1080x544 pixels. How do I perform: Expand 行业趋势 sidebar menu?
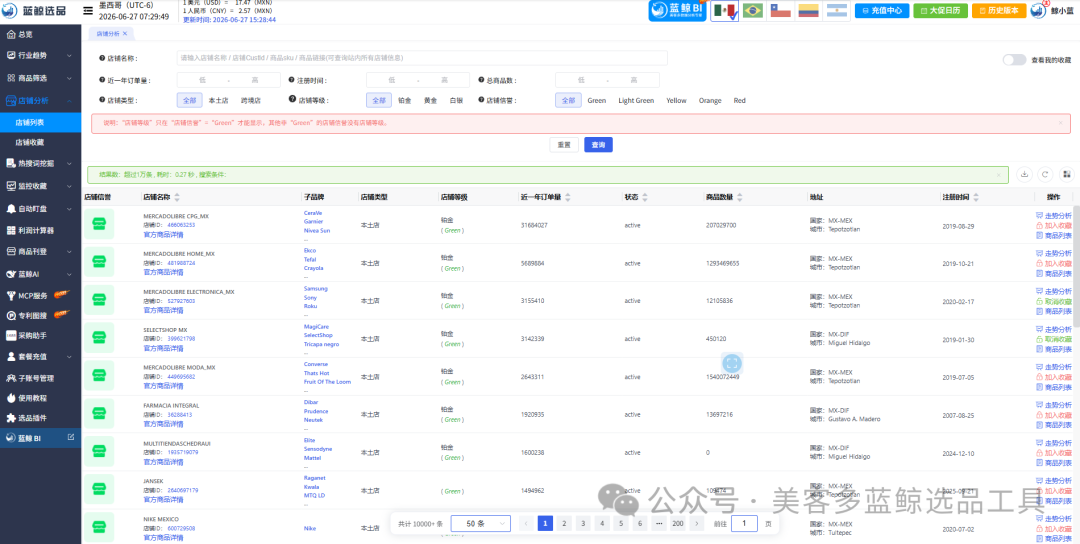[40, 55]
